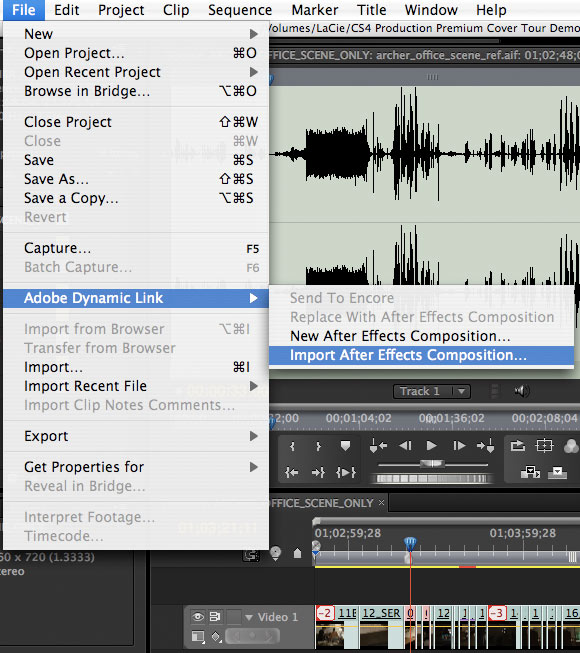Image resolution: width=580 pixels, height=653 pixels.
Task: Click the timeline blue playhead marker
Action: click(x=410, y=543)
